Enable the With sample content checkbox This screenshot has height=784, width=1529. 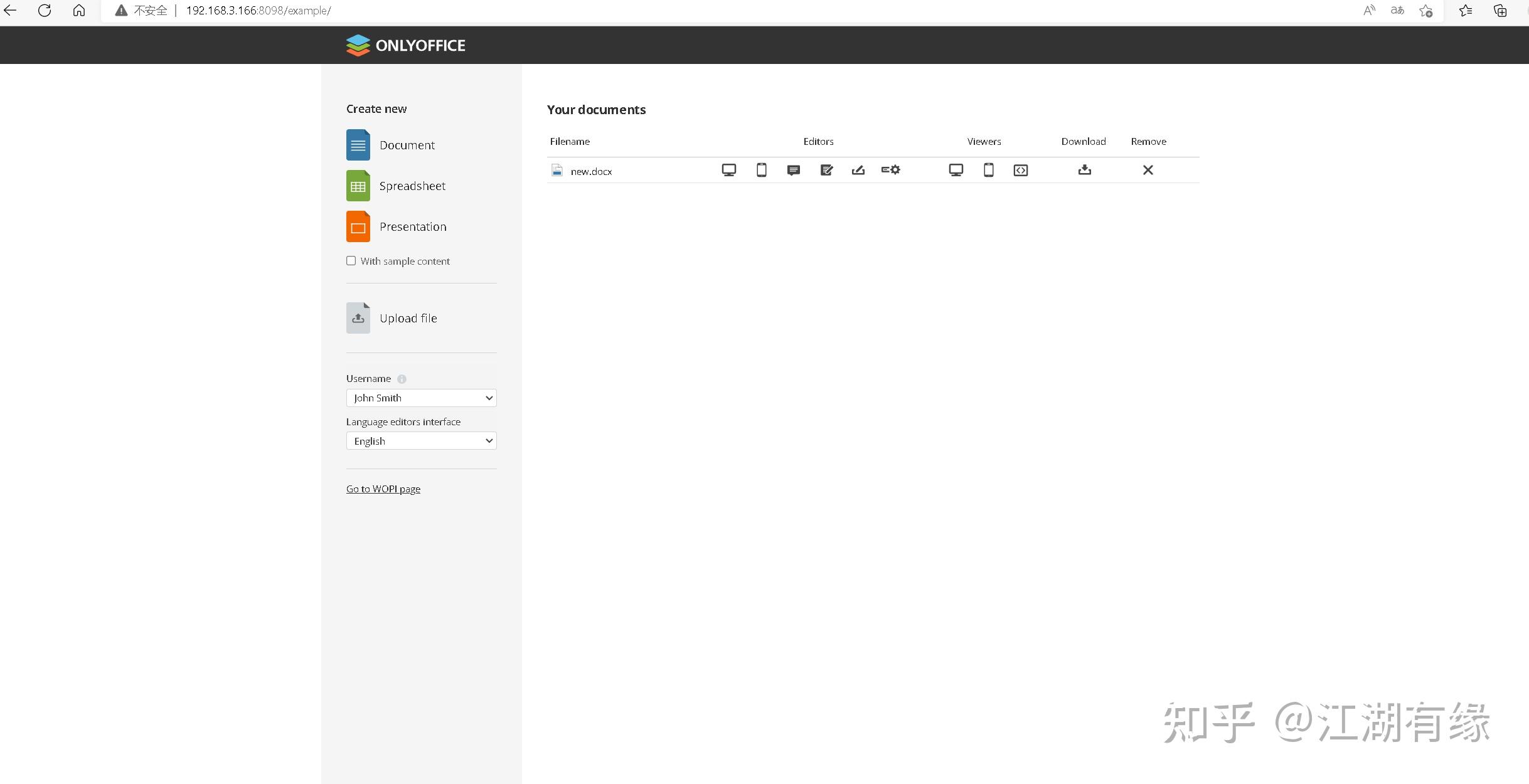pyautogui.click(x=351, y=260)
